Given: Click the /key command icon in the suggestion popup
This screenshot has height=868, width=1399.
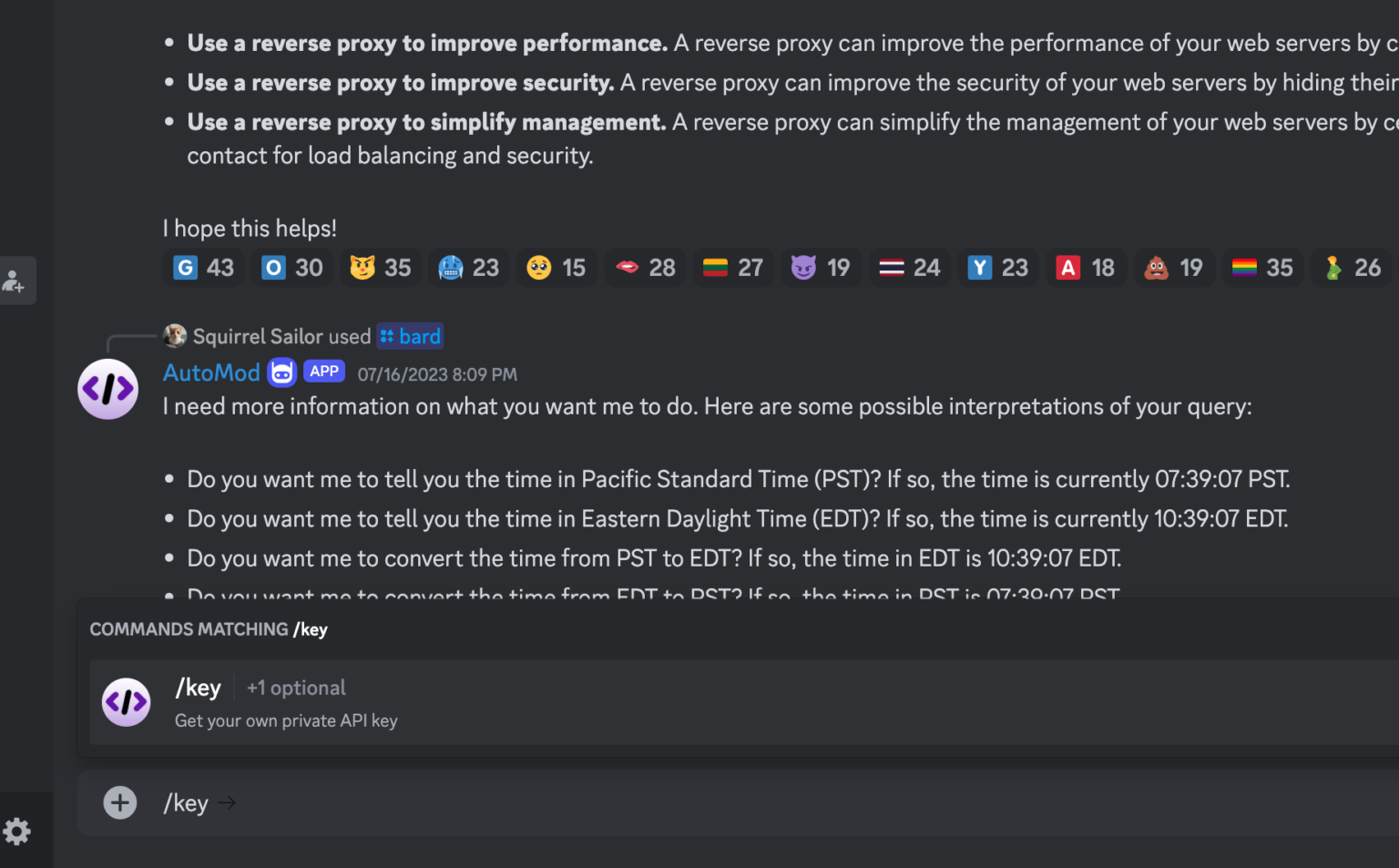Looking at the screenshot, I should [126, 702].
